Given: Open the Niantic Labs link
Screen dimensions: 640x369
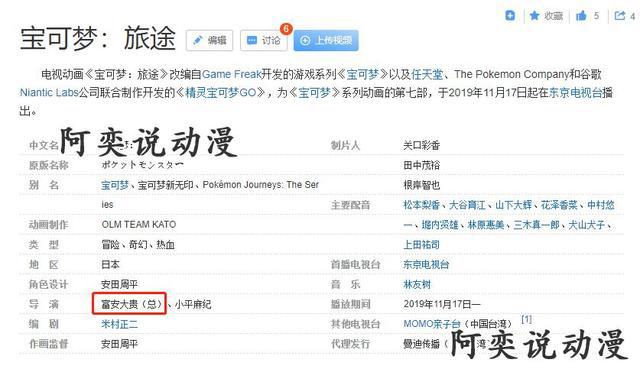Looking at the screenshot, I should coord(49,93).
